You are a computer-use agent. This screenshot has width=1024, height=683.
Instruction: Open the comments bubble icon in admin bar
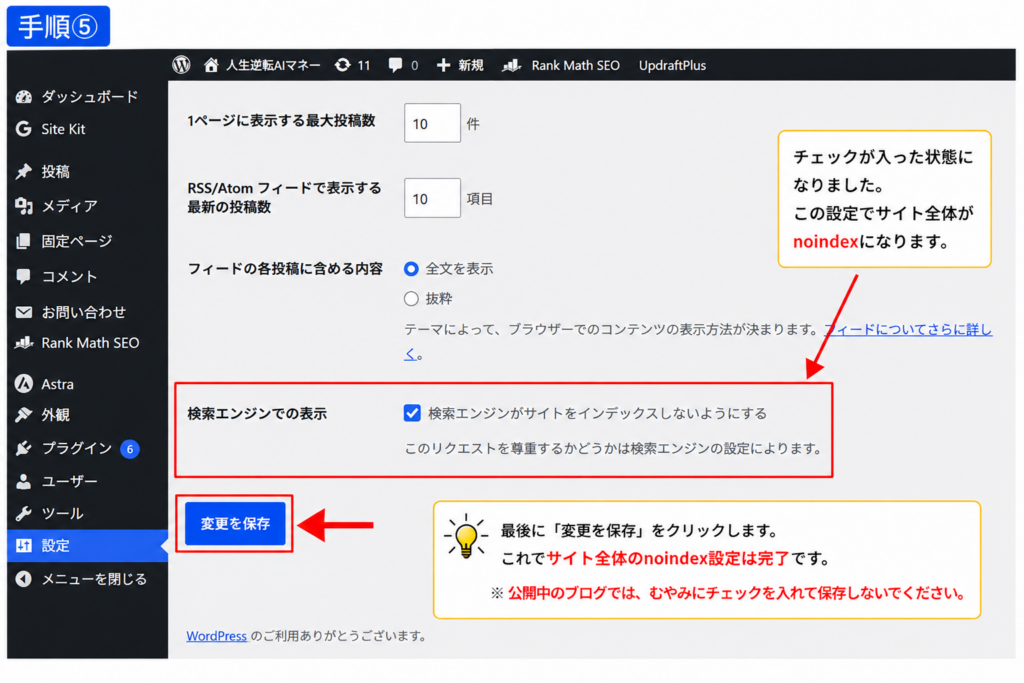[x=395, y=65]
